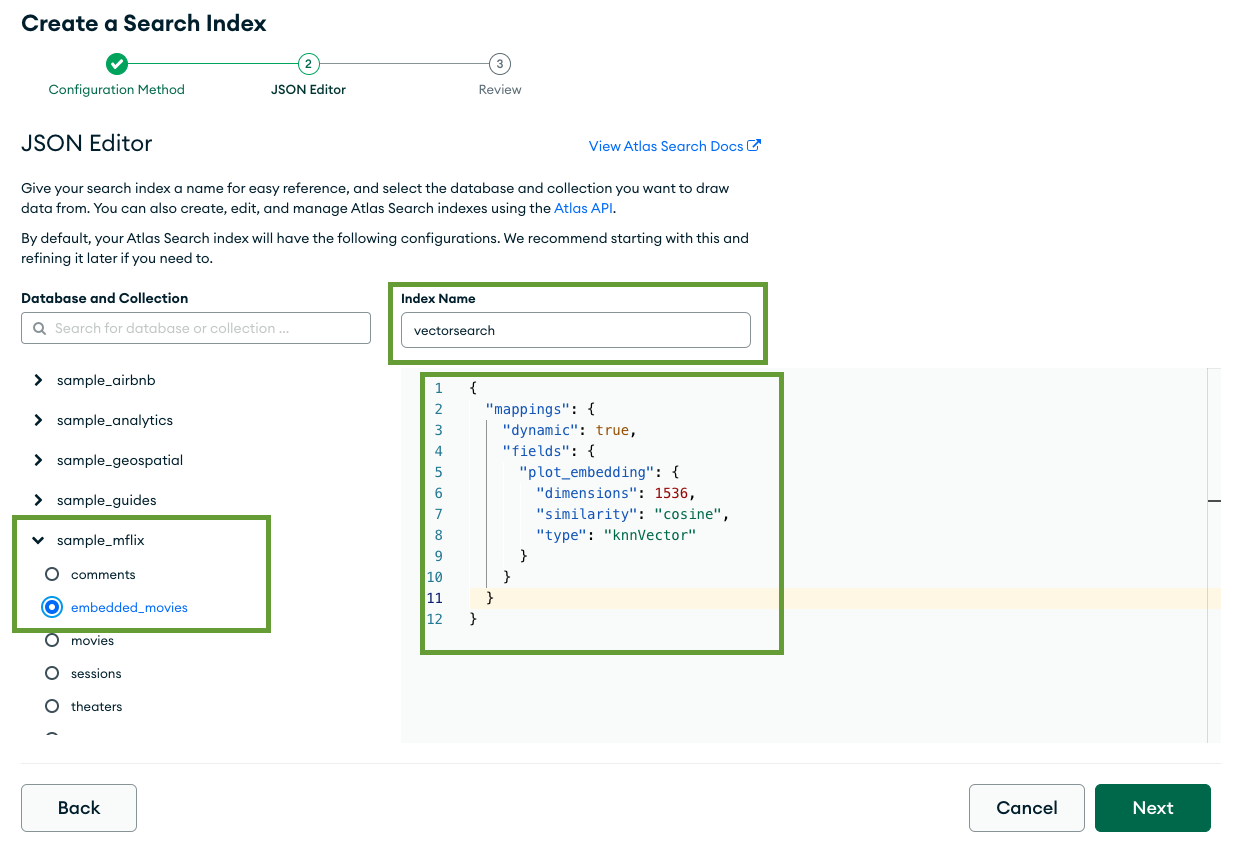This screenshot has height=864, width=1237.
Task: Click the "knnVector" type value
Action: (x=649, y=534)
